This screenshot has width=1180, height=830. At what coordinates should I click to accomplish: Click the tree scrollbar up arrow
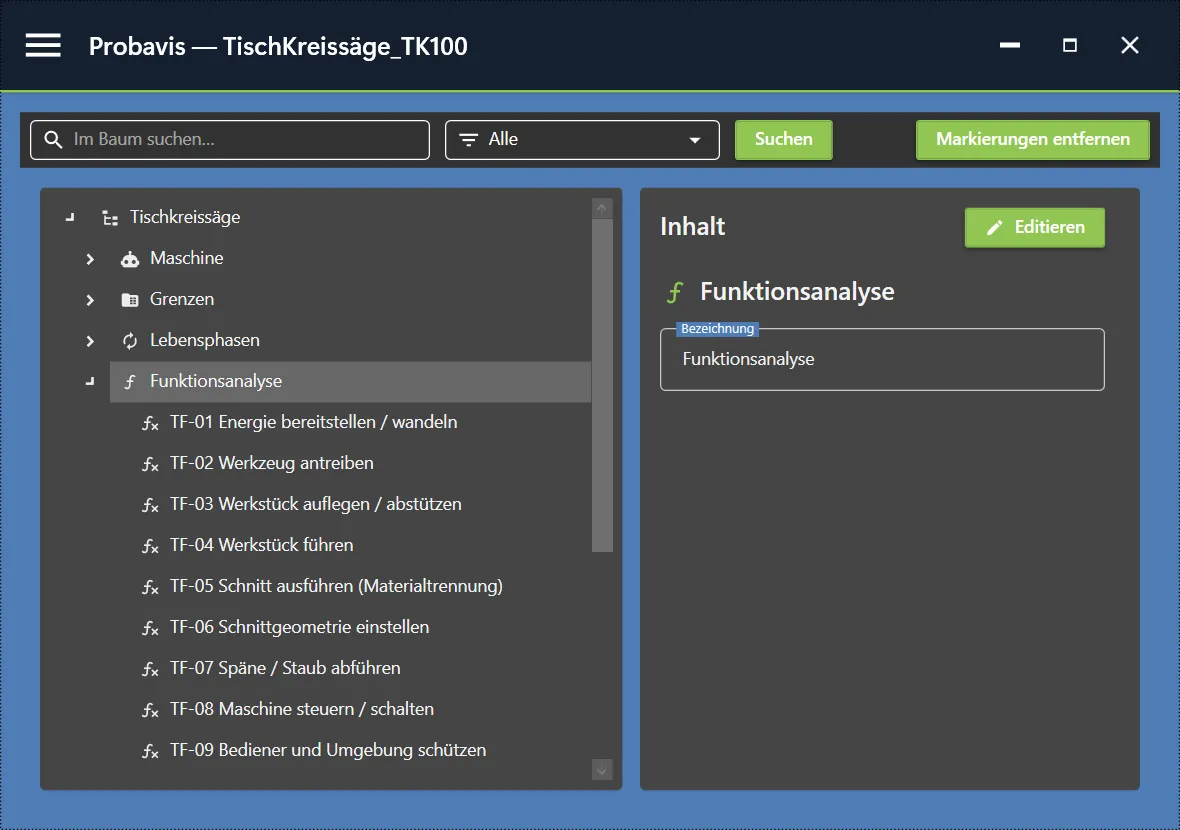click(602, 208)
